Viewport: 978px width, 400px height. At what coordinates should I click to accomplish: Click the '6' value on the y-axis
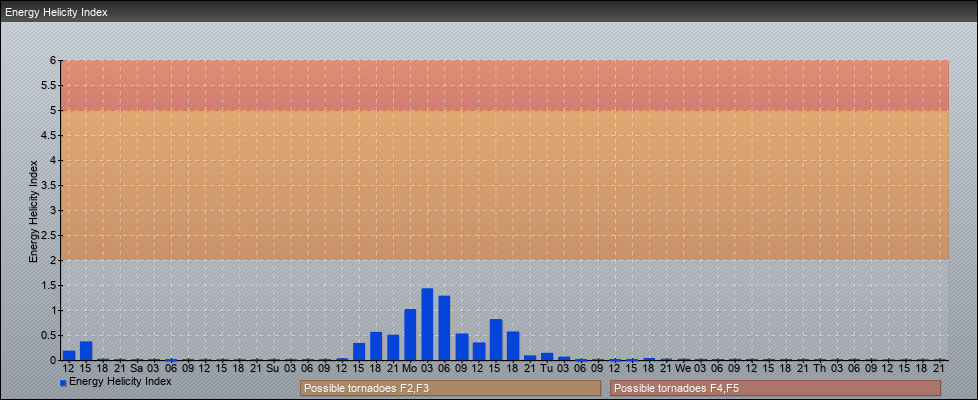click(x=54, y=60)
